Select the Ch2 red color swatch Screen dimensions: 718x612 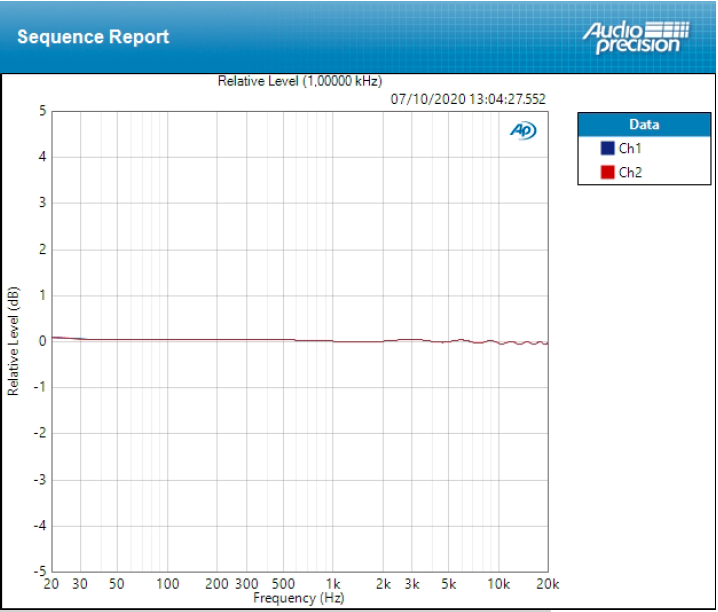click(607, 172)
